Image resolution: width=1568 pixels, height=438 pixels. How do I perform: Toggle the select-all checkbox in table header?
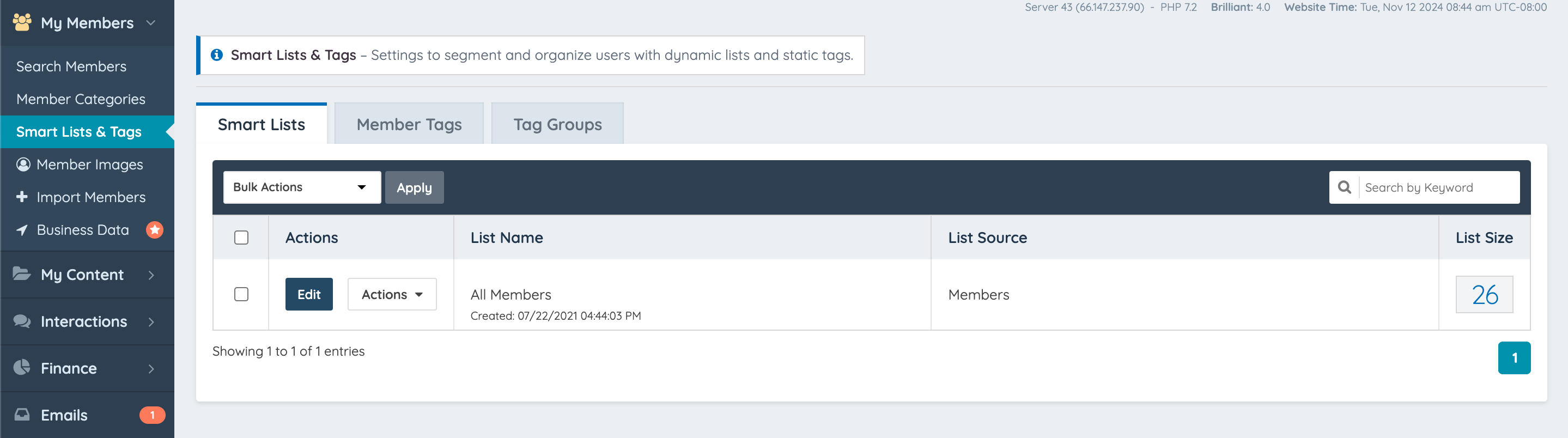tap(241, 238)
